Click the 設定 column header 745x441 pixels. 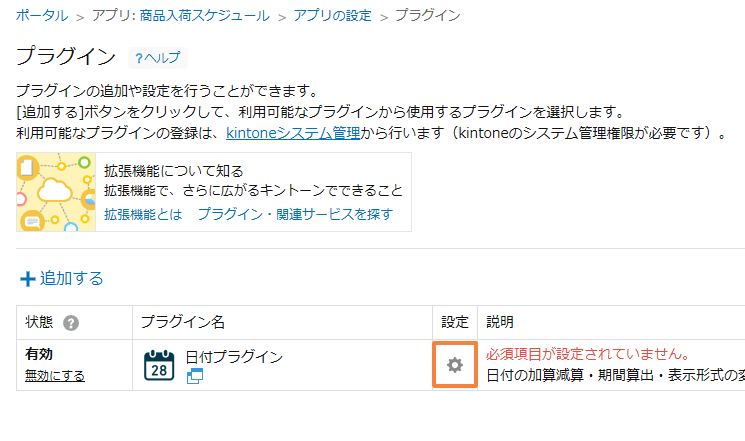(455, 322)
